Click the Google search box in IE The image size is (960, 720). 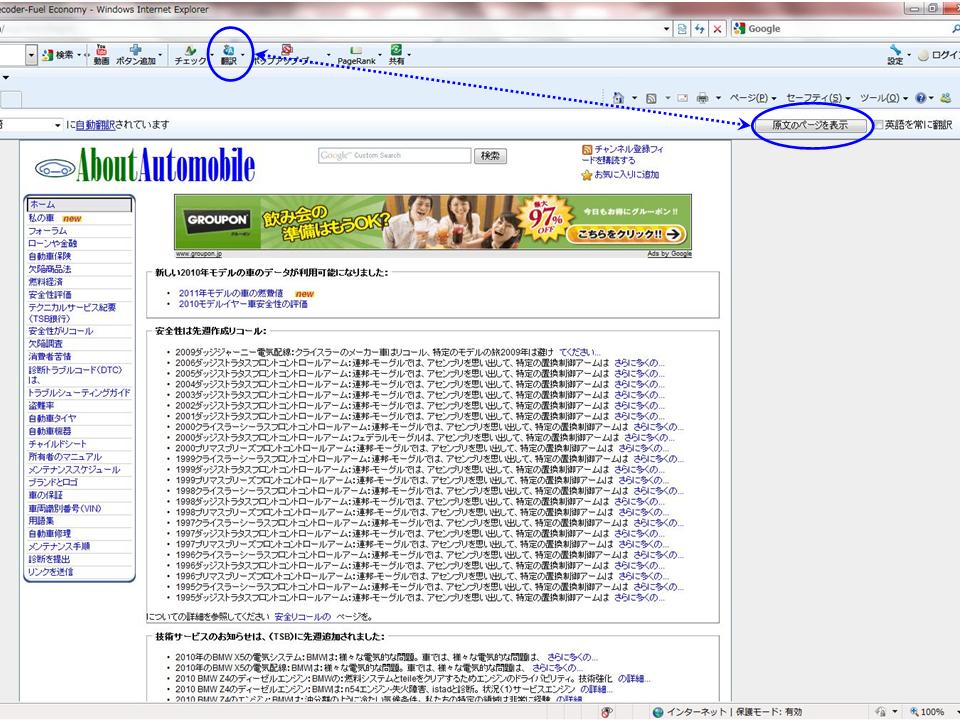[x=847, y=29]
